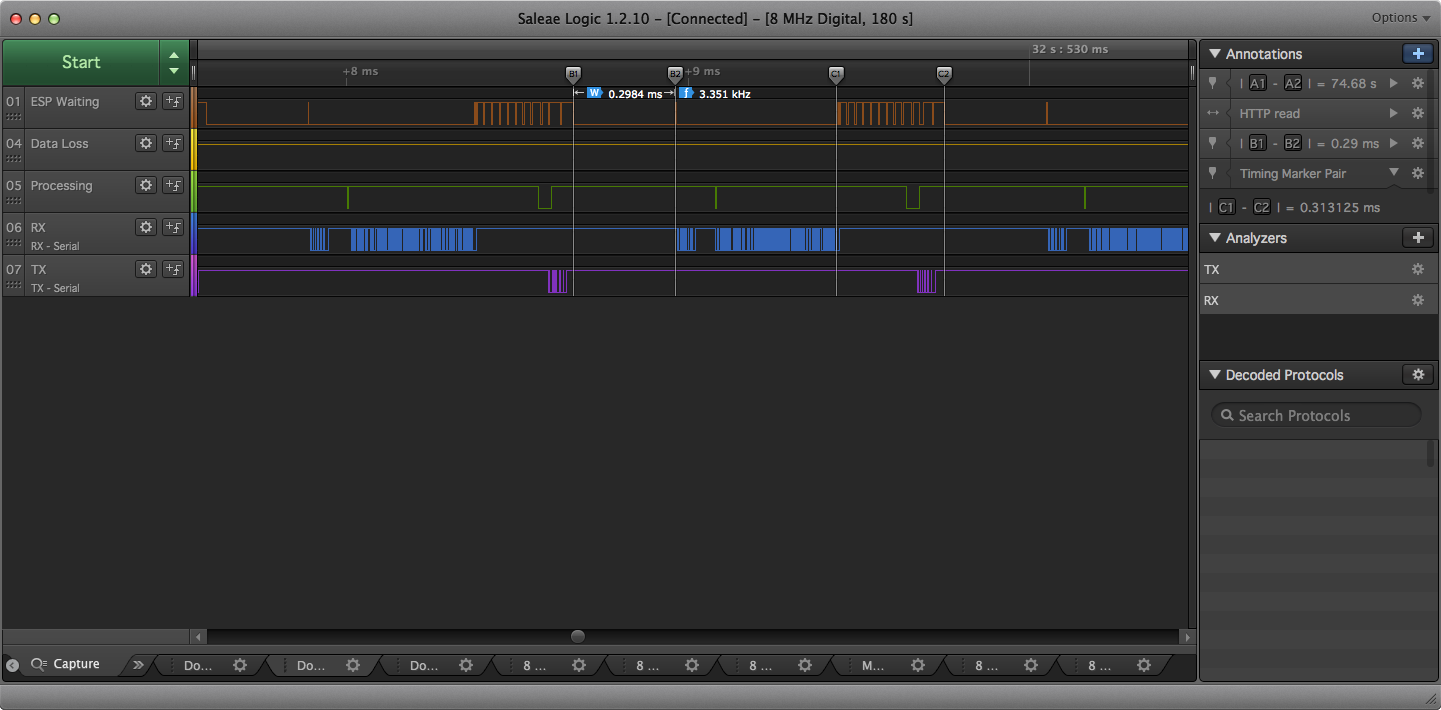Open RX analyzer settings gear
The image size is (1441, 710).
(x=1417, y=301)
